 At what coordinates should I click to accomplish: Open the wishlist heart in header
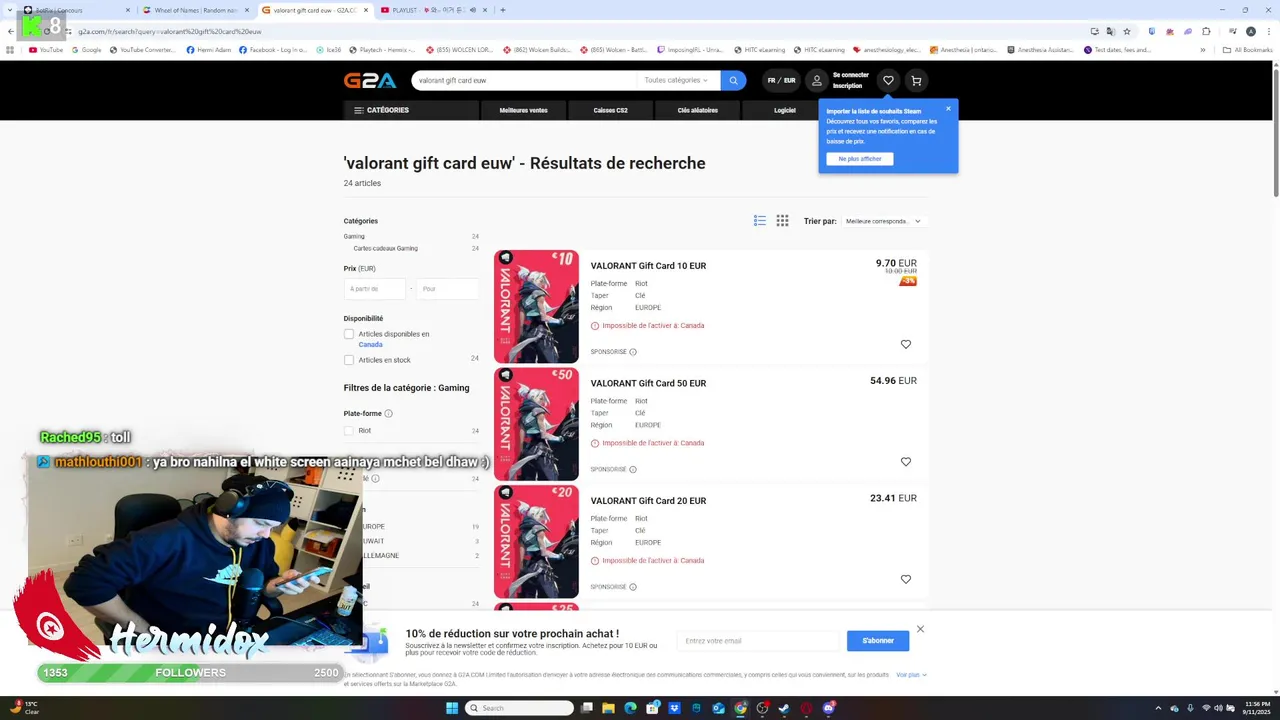(x=888, y=80)
